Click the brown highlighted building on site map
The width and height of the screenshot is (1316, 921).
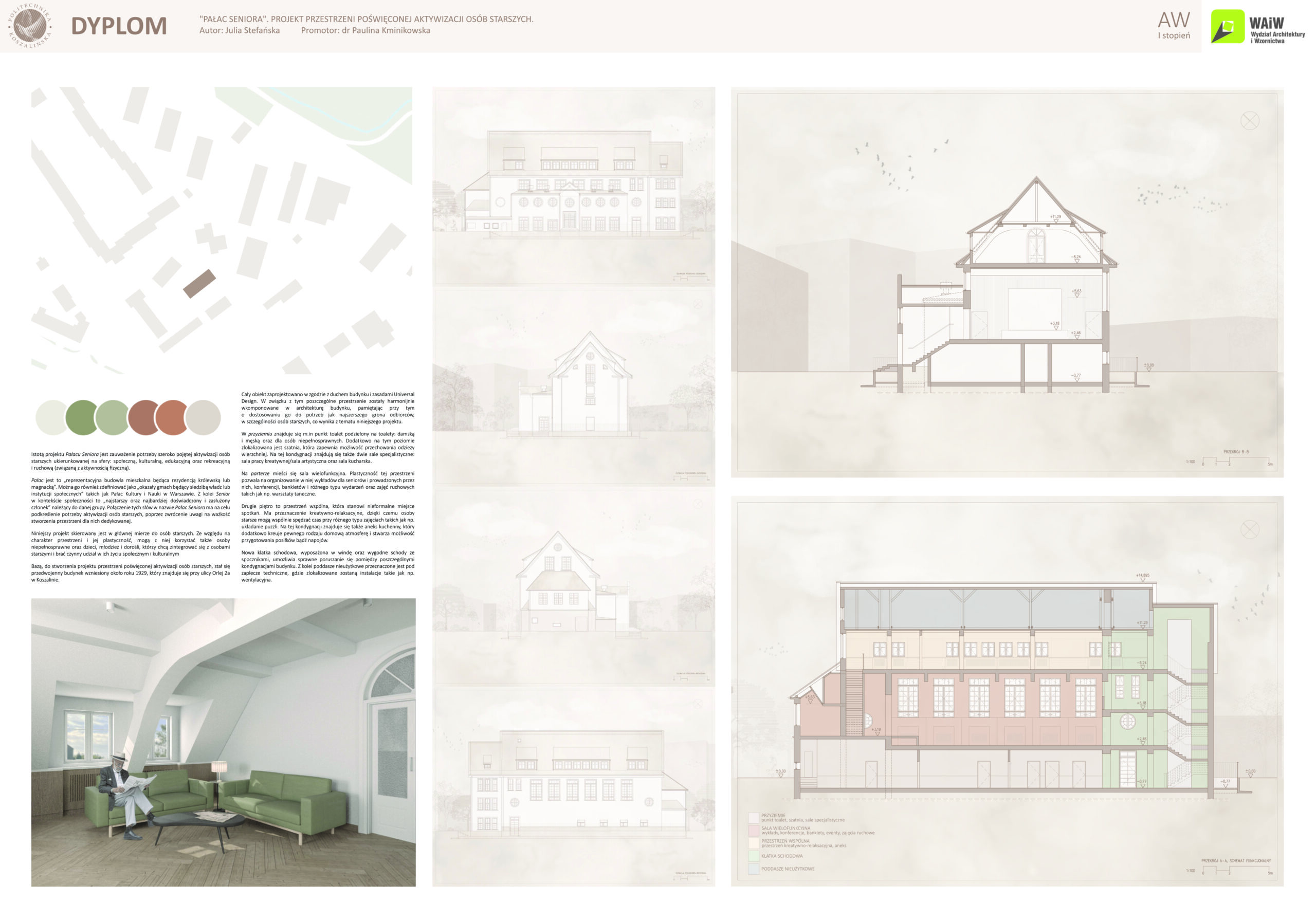tap(199, 284)
